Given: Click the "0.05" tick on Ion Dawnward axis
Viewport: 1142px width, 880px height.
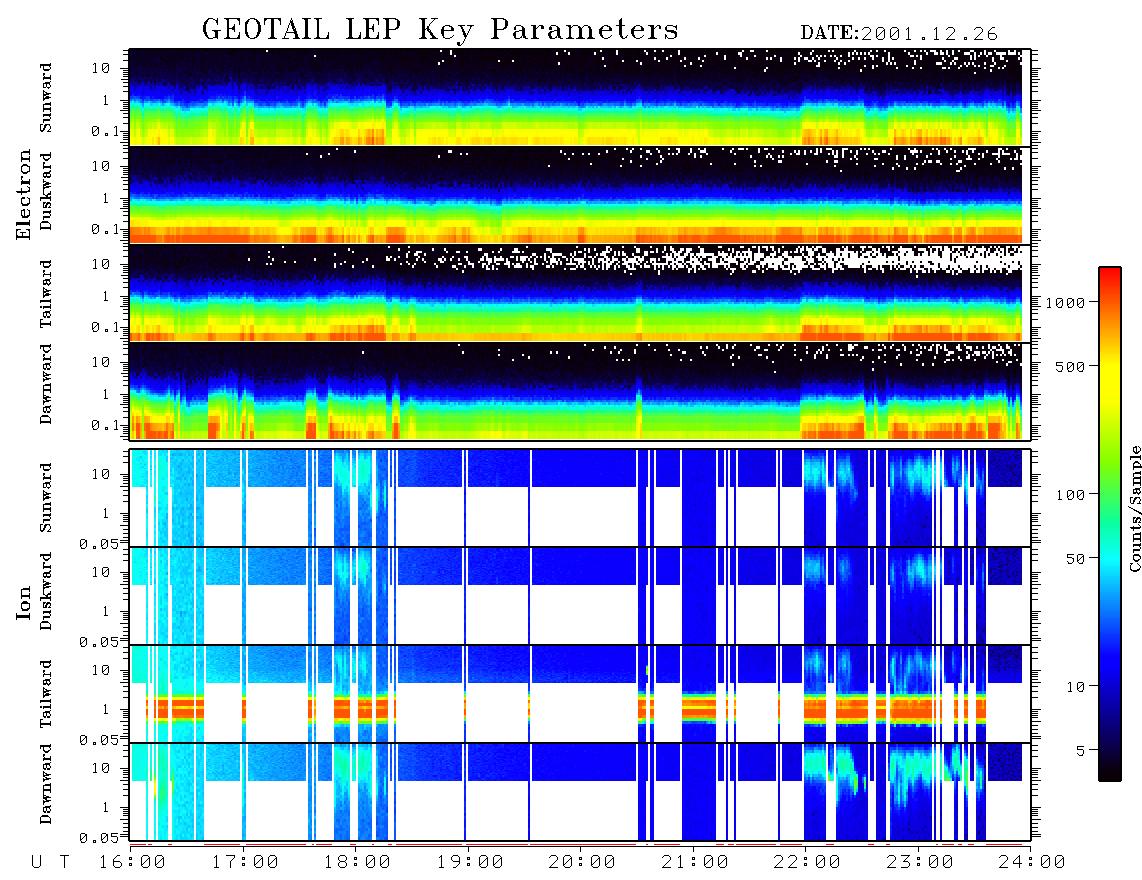Looking at the screenshot, I should tap(99, 838).
